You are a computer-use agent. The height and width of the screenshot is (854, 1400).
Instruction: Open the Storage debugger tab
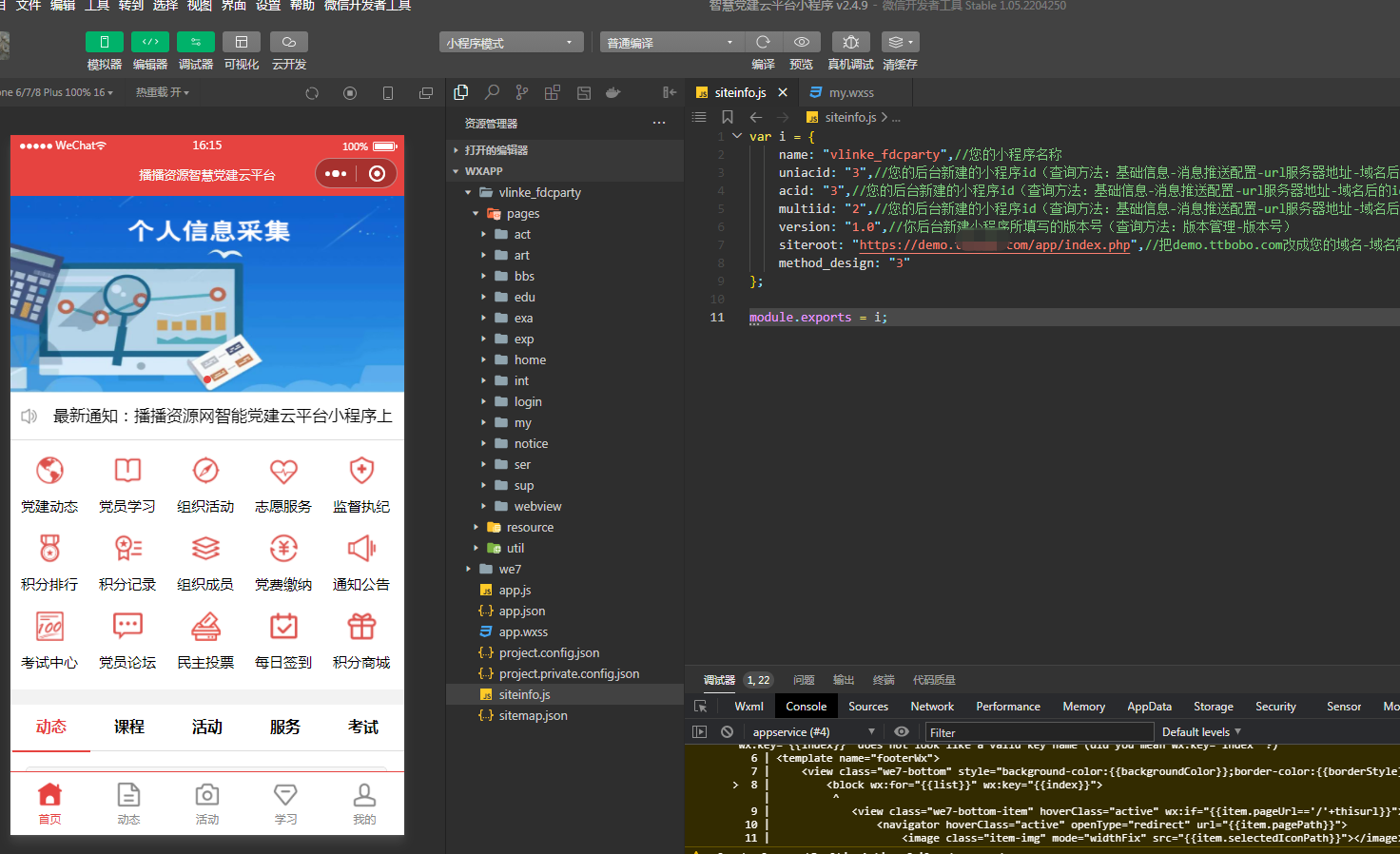click(x=1214, y=707)
